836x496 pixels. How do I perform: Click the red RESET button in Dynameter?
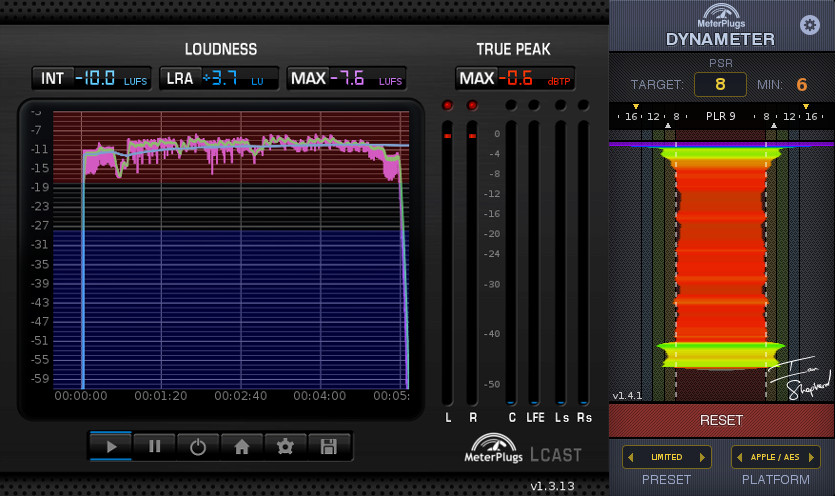pyautogui.click(x=721, y=420)
